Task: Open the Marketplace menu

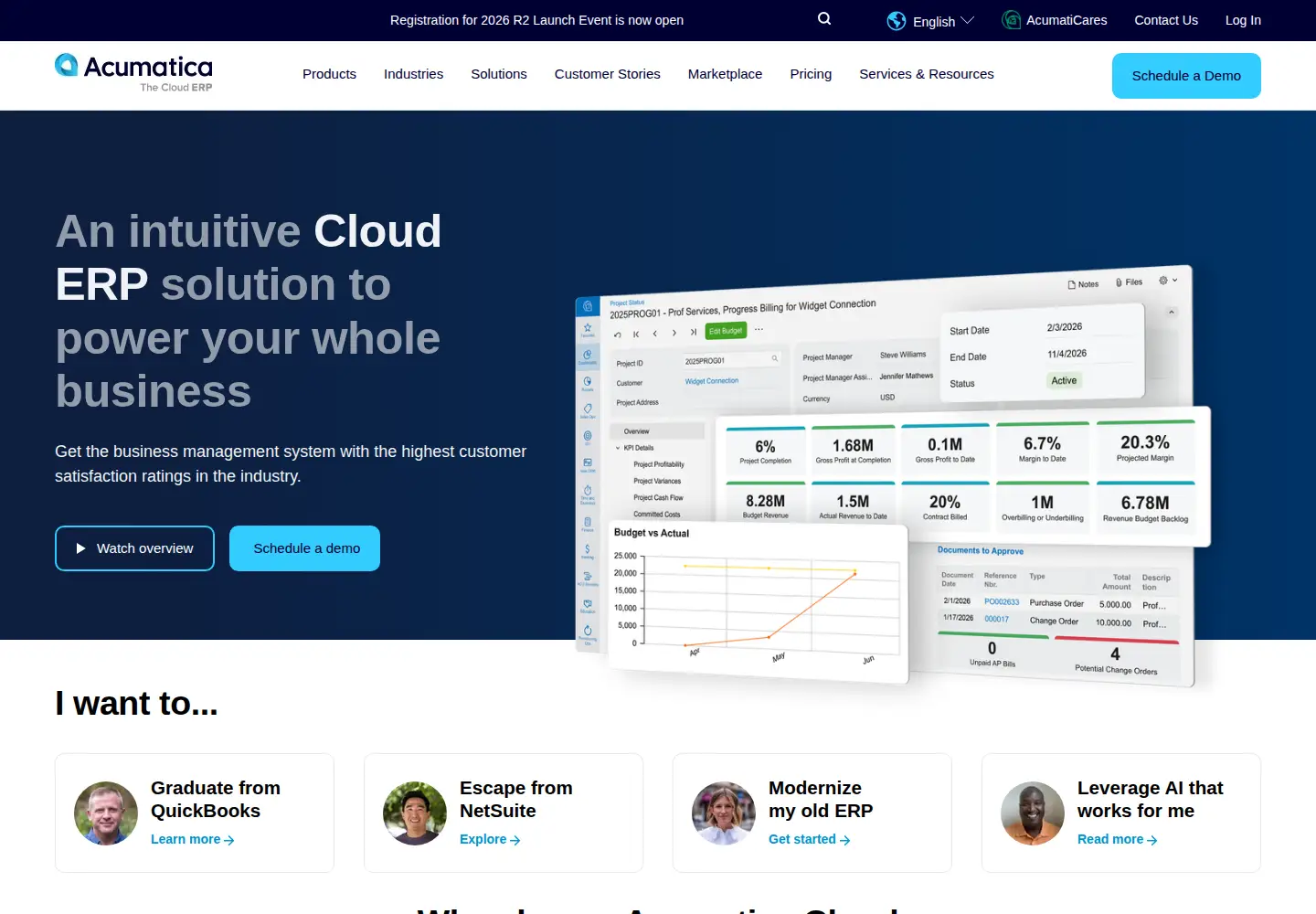Action: pyautogui.click(x=725, y=74)
